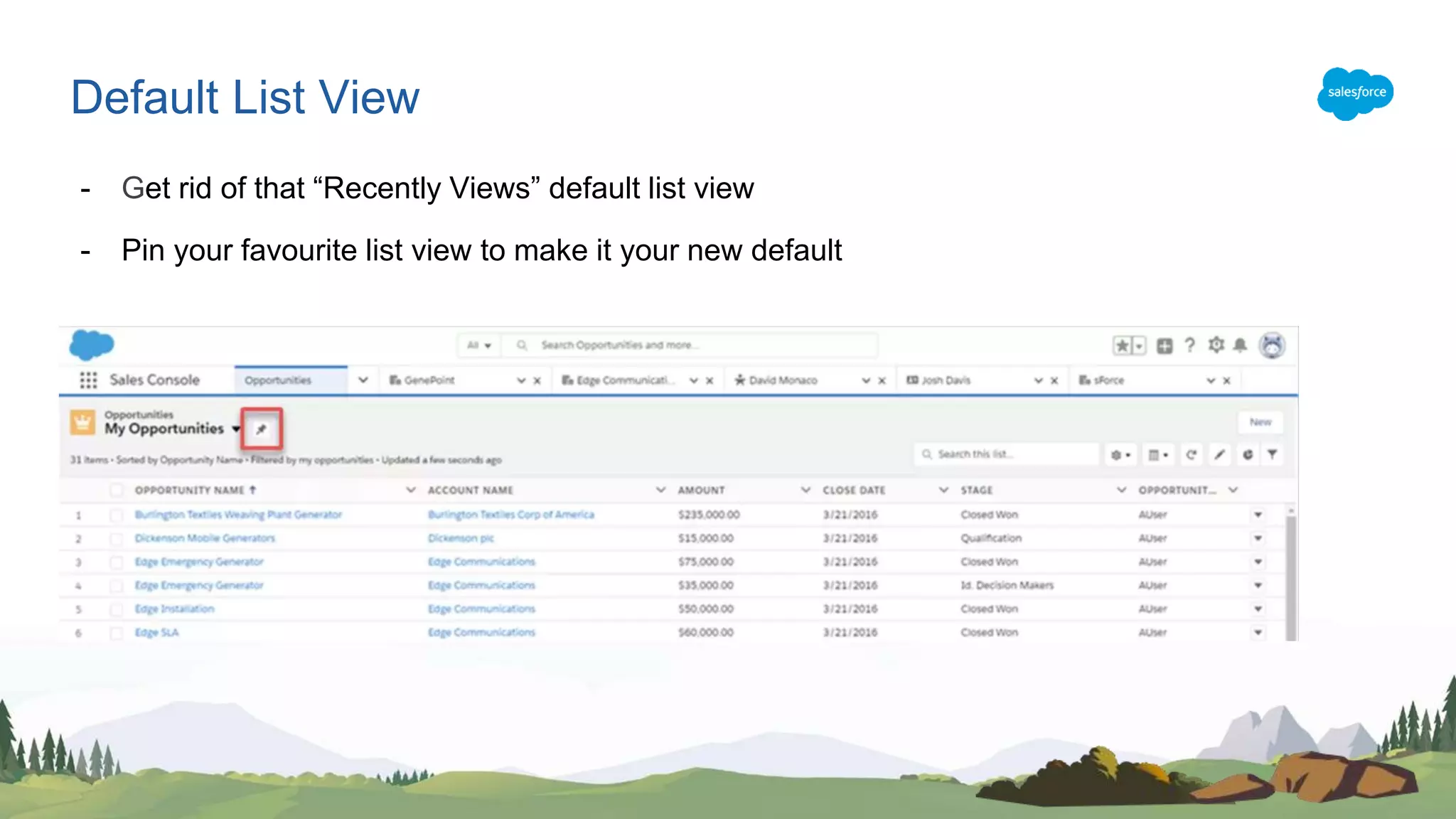Open the Display As table selector
Image resolution: width=1456 pixels, height=819 pixels.
[1158, 454]
